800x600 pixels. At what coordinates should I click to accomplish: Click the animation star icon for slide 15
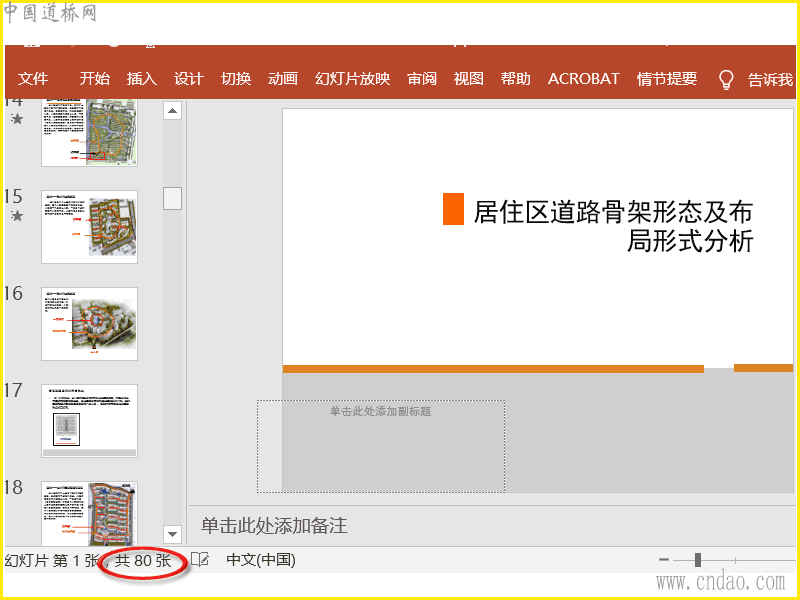pos(17,216)
